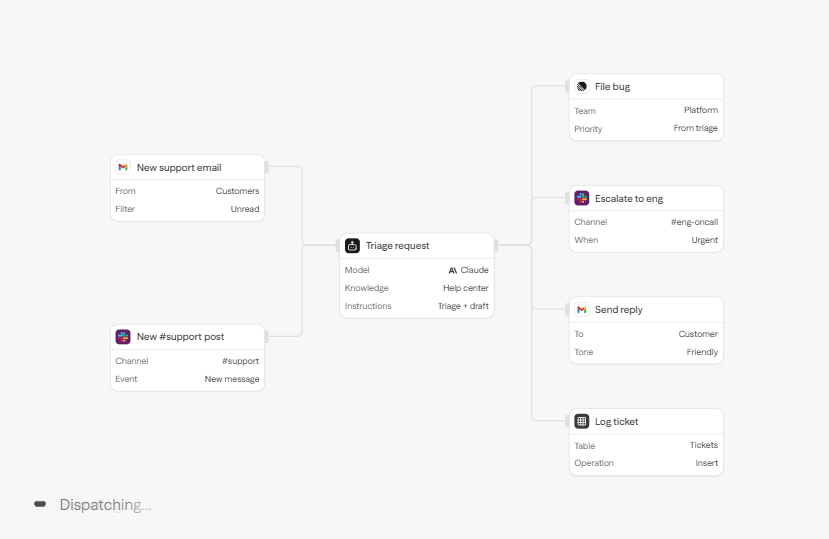829x539 pixels.
Task: Select the Priority From triage row
Action: (x=646, y=129)
